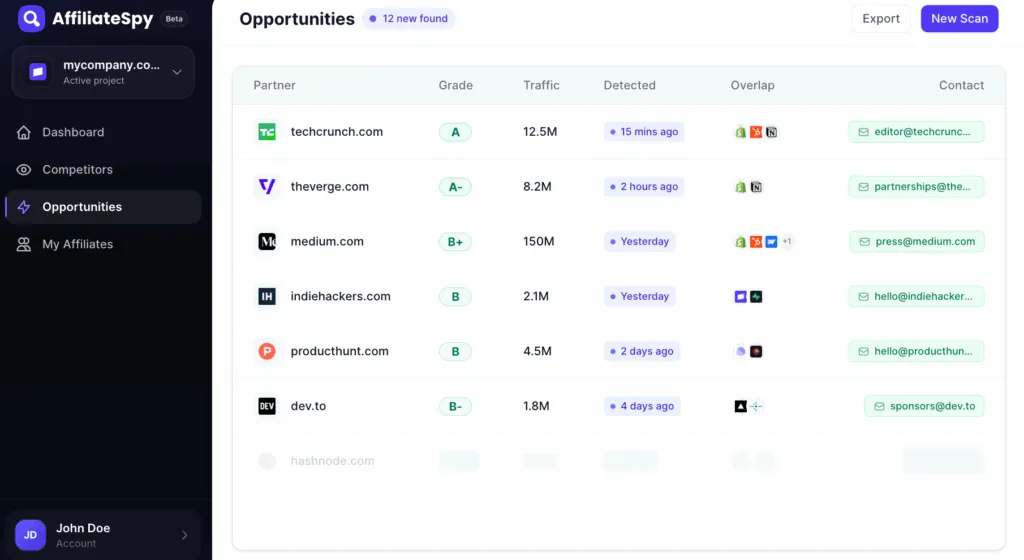The image size is (1024, 560).
Task: Email partnerships@theverge contact
Action: click(916, 187)
